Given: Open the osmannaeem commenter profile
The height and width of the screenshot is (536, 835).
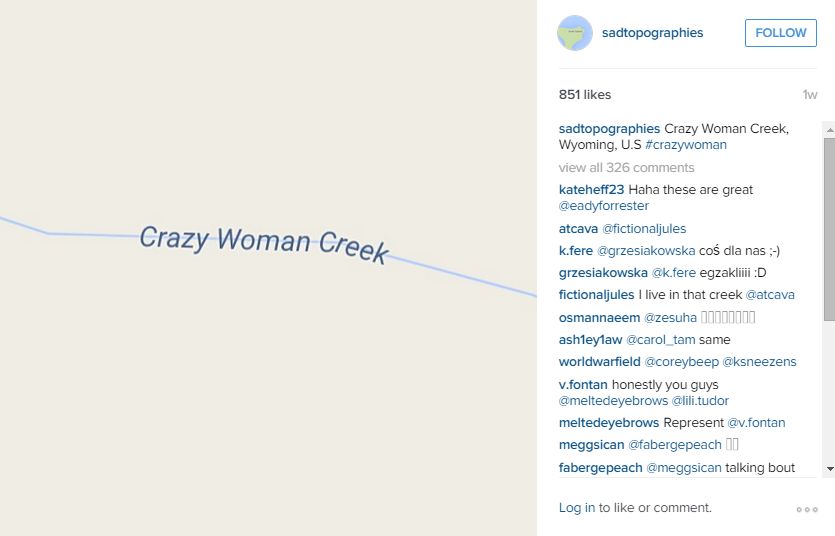Looking at the screenshot, I should click(599, 318).
